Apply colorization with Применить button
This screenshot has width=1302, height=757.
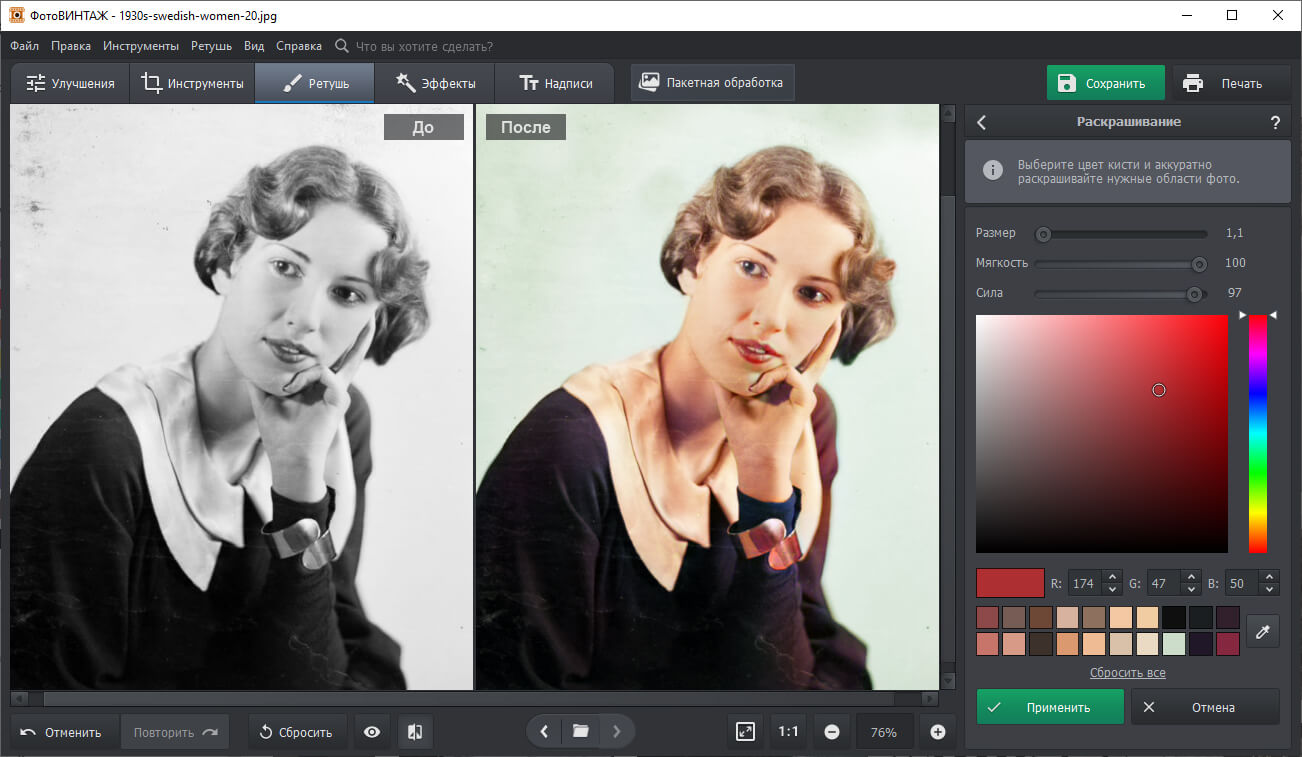[1050, 707]
